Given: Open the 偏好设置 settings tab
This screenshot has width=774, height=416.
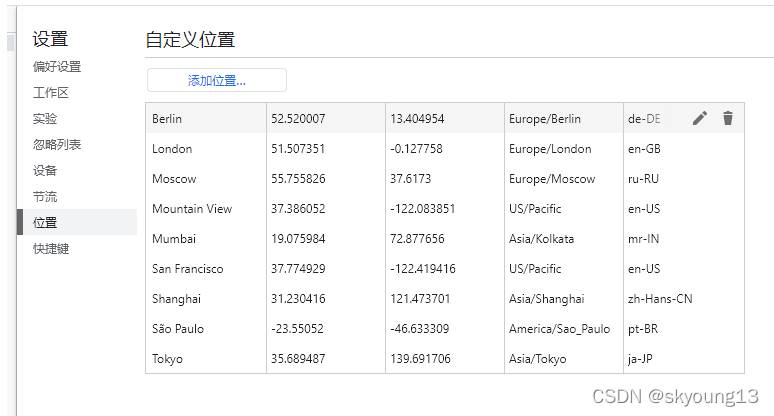Looking at the screenshot, I should [x=57, y=67].
